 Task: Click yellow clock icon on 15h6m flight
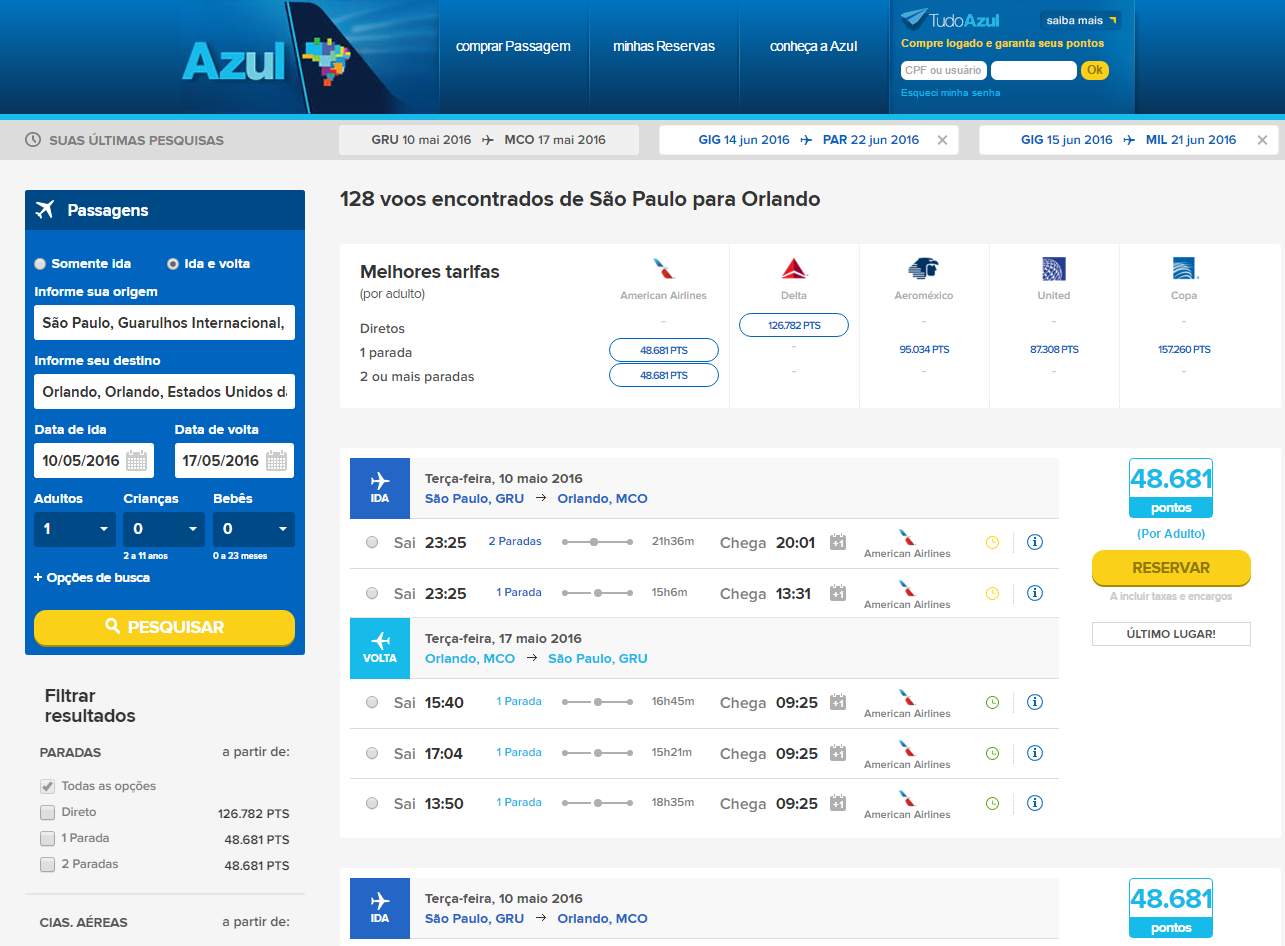tap(992, 593)
